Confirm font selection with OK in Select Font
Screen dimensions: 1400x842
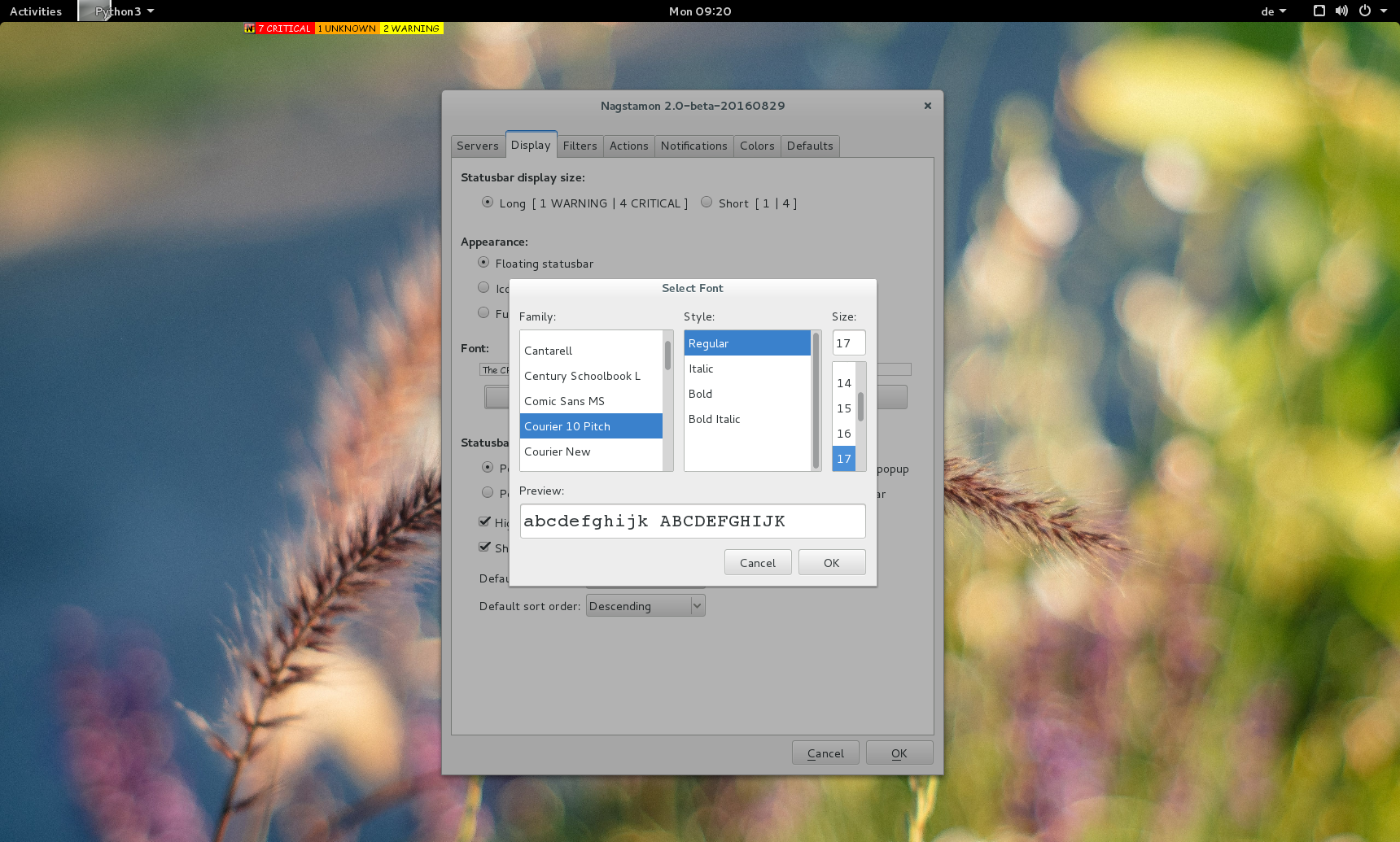pos(831,563)
